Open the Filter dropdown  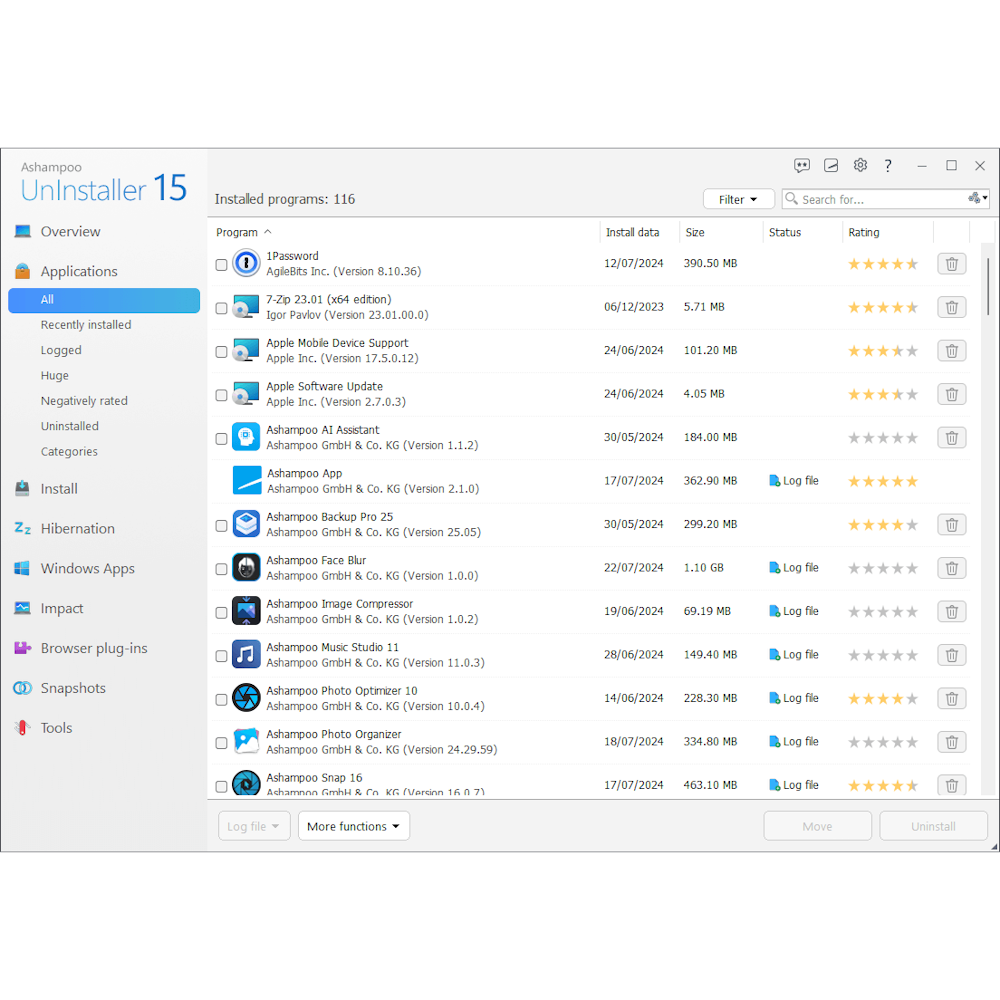tap(739, 200)
